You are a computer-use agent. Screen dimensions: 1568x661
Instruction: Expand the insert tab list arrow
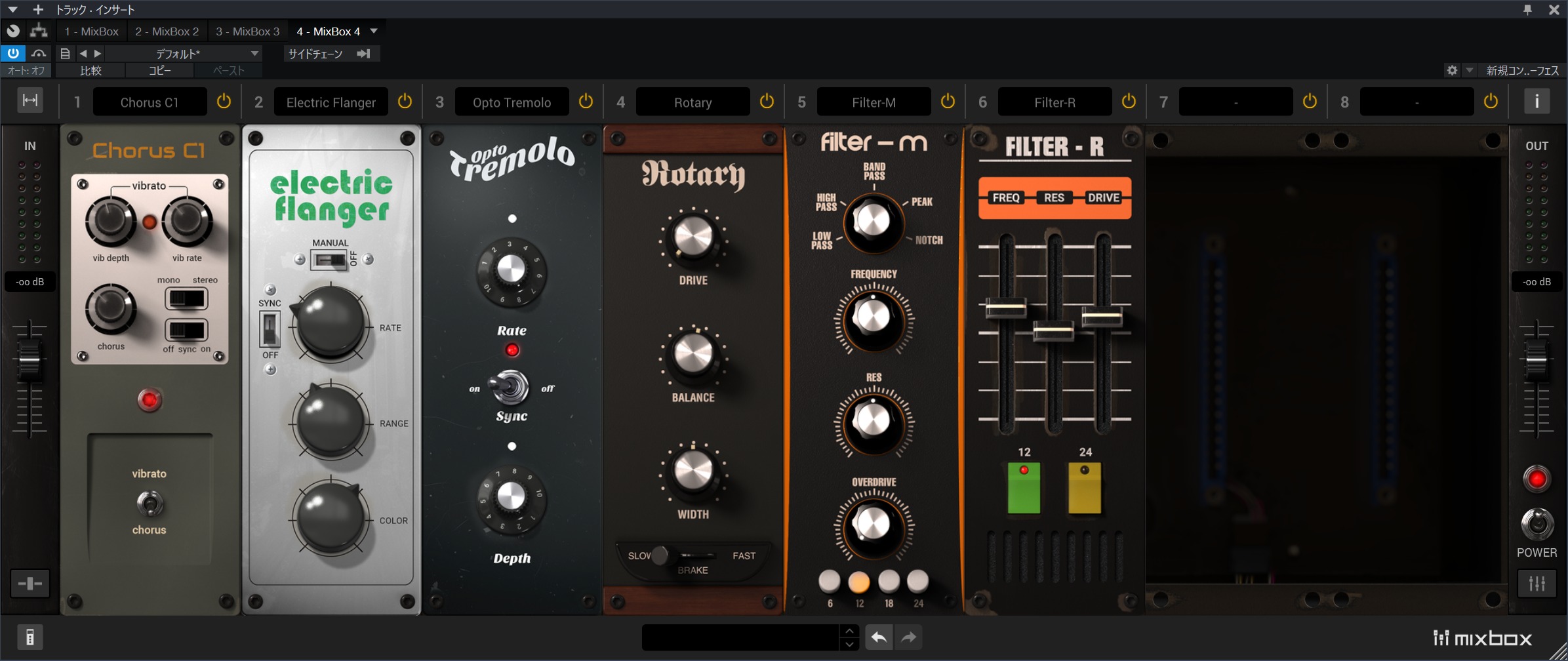374,31
